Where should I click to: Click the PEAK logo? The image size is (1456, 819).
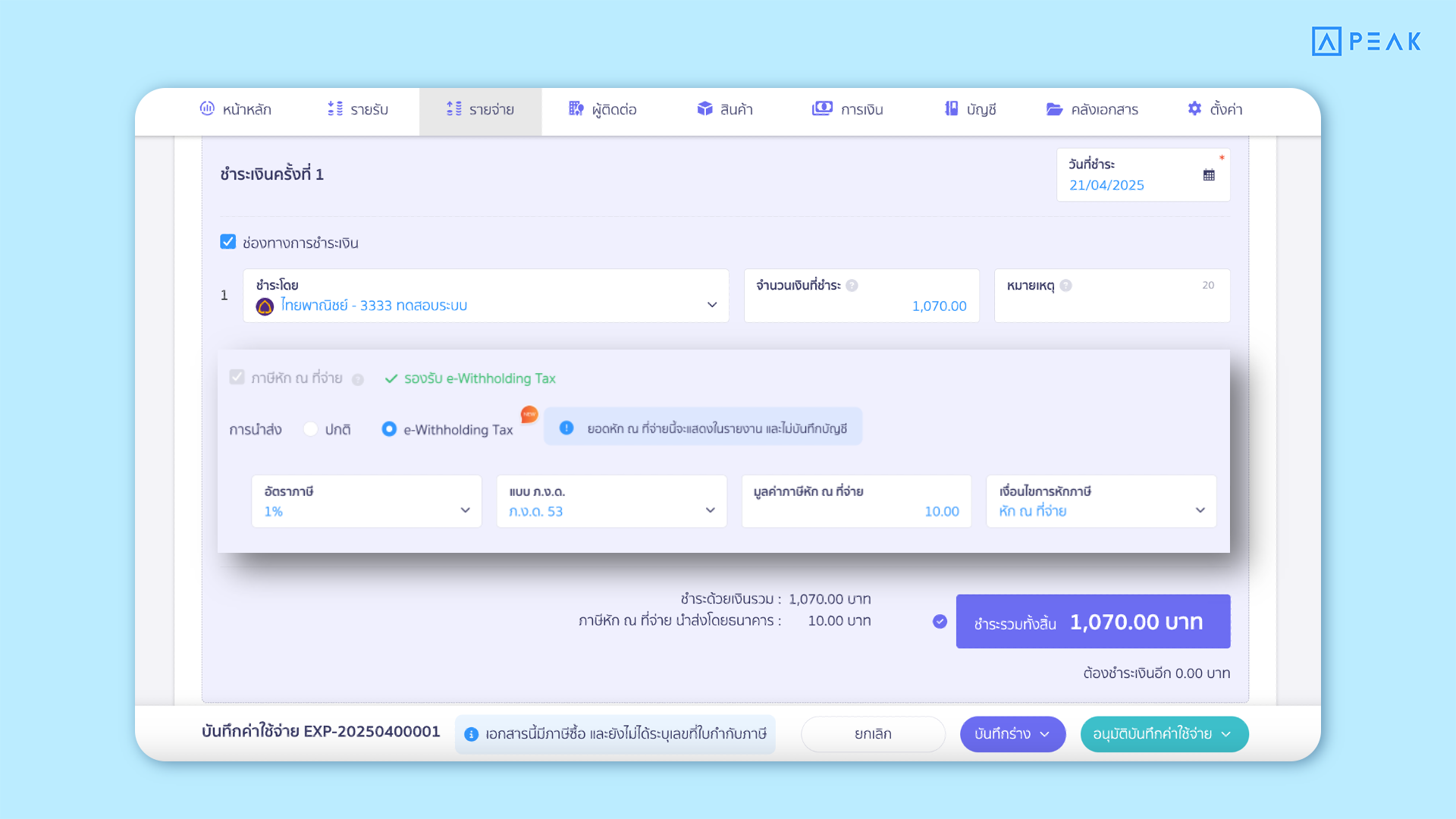(x=1366, y=41)
